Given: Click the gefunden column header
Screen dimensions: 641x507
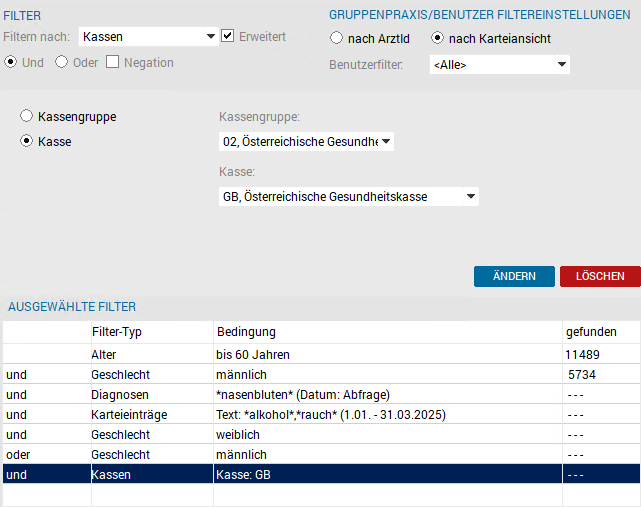Looking at the screenshot, I should click(591, 332).
